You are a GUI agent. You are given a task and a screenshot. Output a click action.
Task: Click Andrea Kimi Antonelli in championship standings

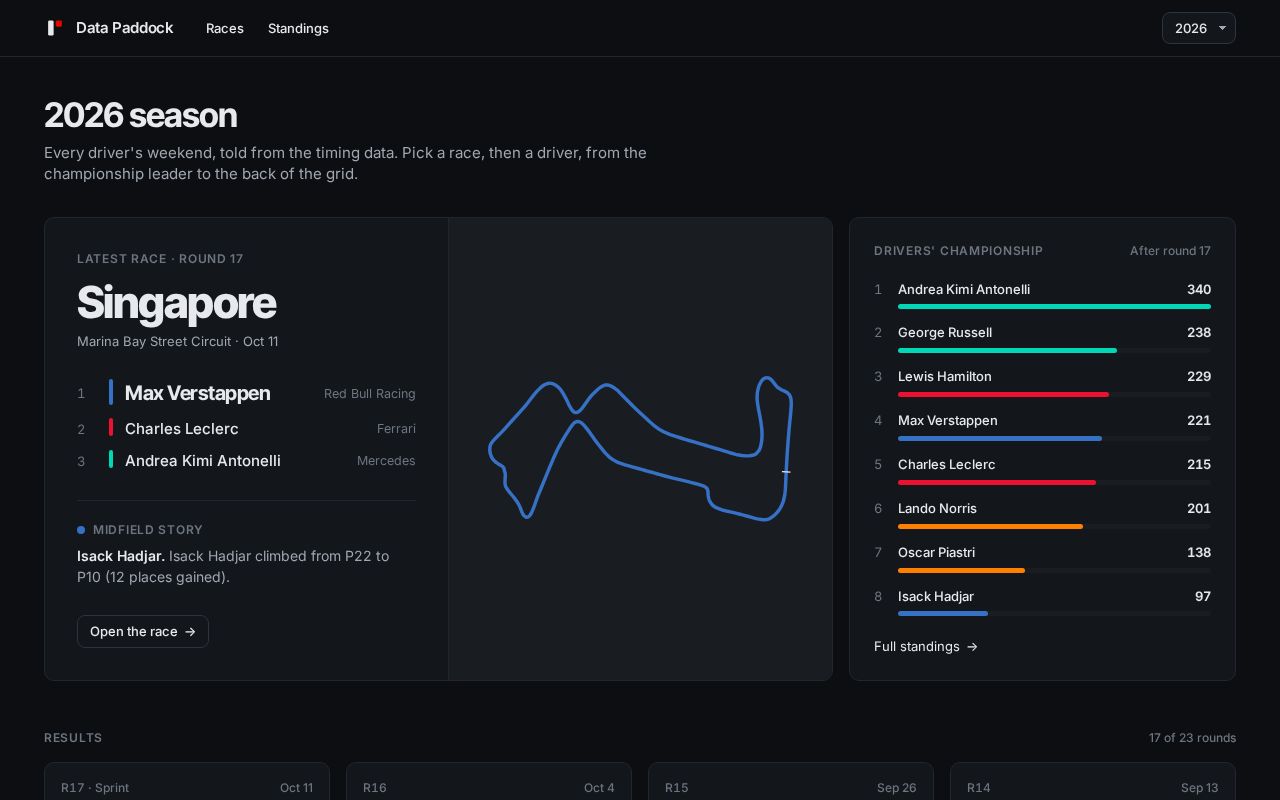coord(1042,295)
